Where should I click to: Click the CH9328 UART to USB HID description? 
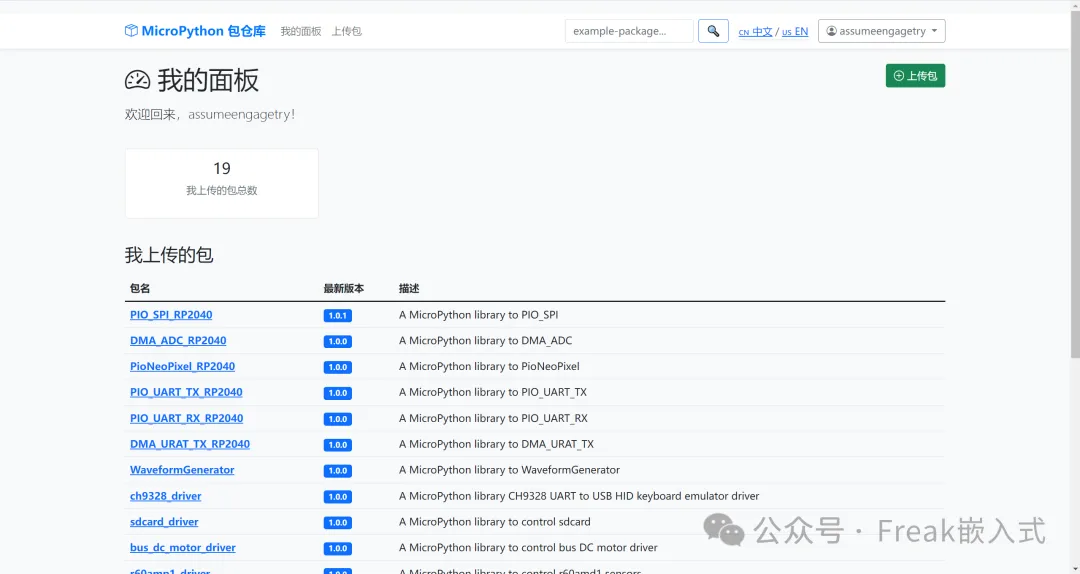(x=579, y=496)
